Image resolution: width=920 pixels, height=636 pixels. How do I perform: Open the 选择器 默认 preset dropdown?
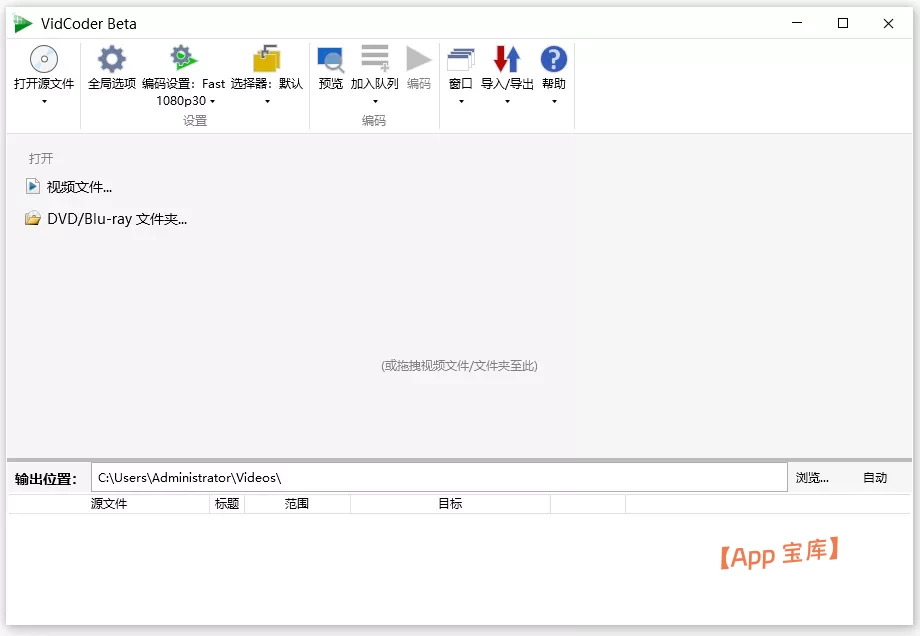(x=266, y=100)
